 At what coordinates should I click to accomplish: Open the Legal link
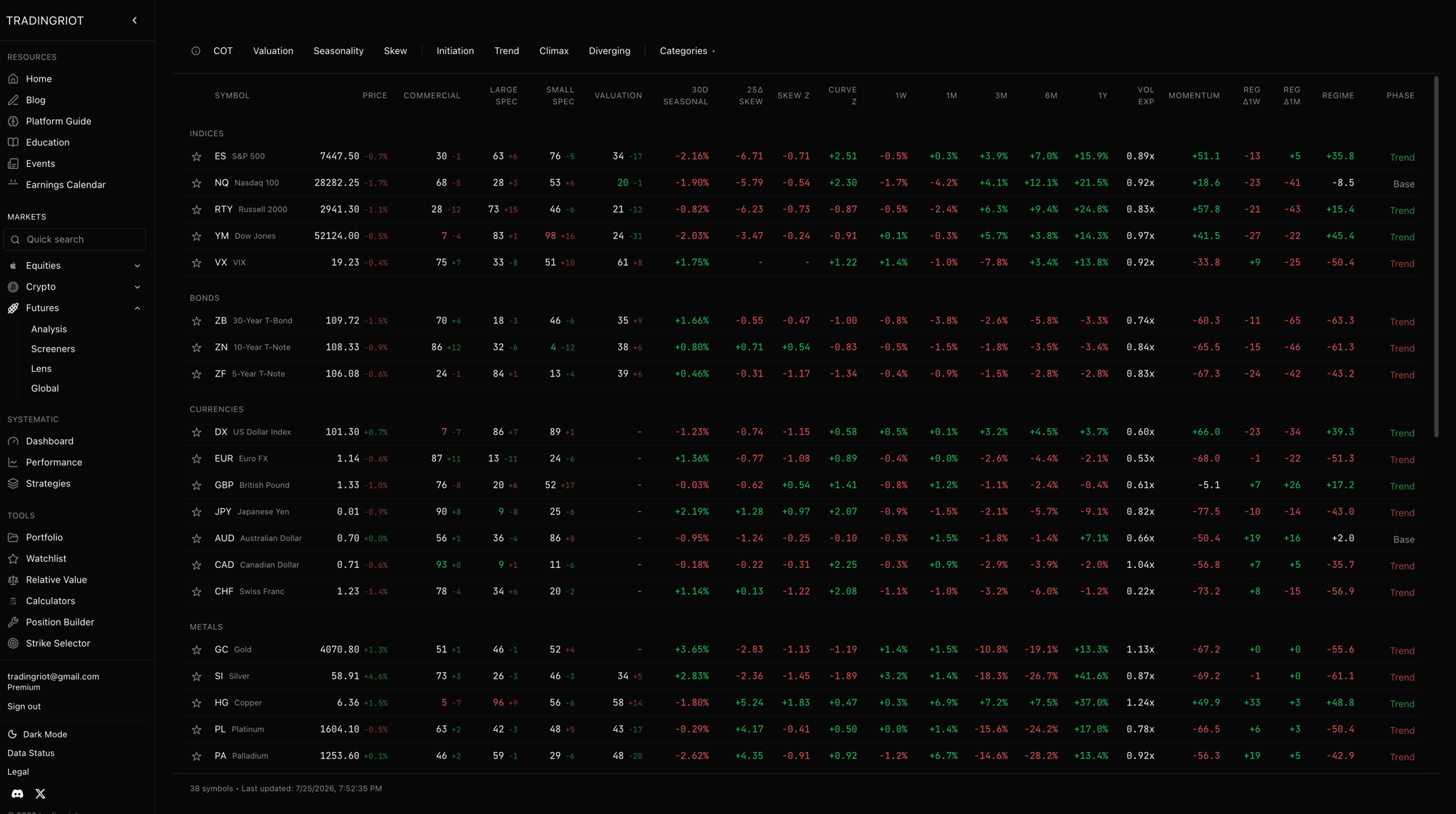[18, 772]
